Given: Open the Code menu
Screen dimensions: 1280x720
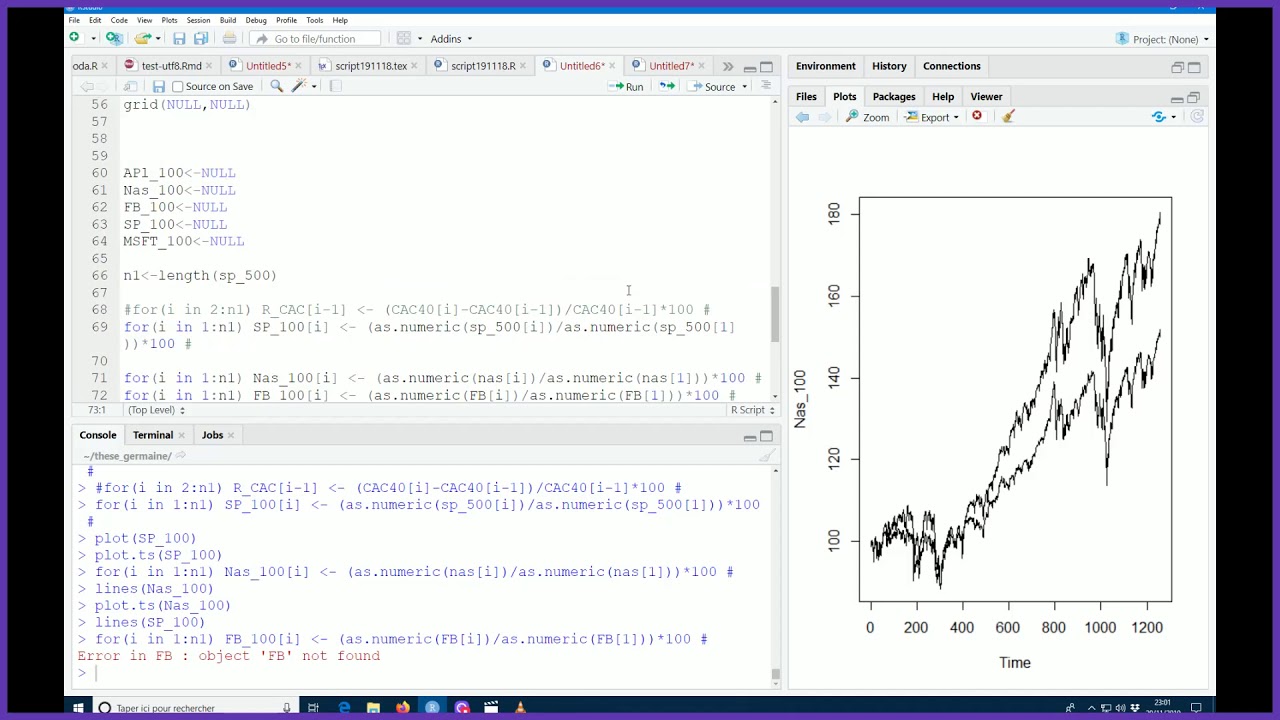Looking at the screenshot, I should click(119, 20).
